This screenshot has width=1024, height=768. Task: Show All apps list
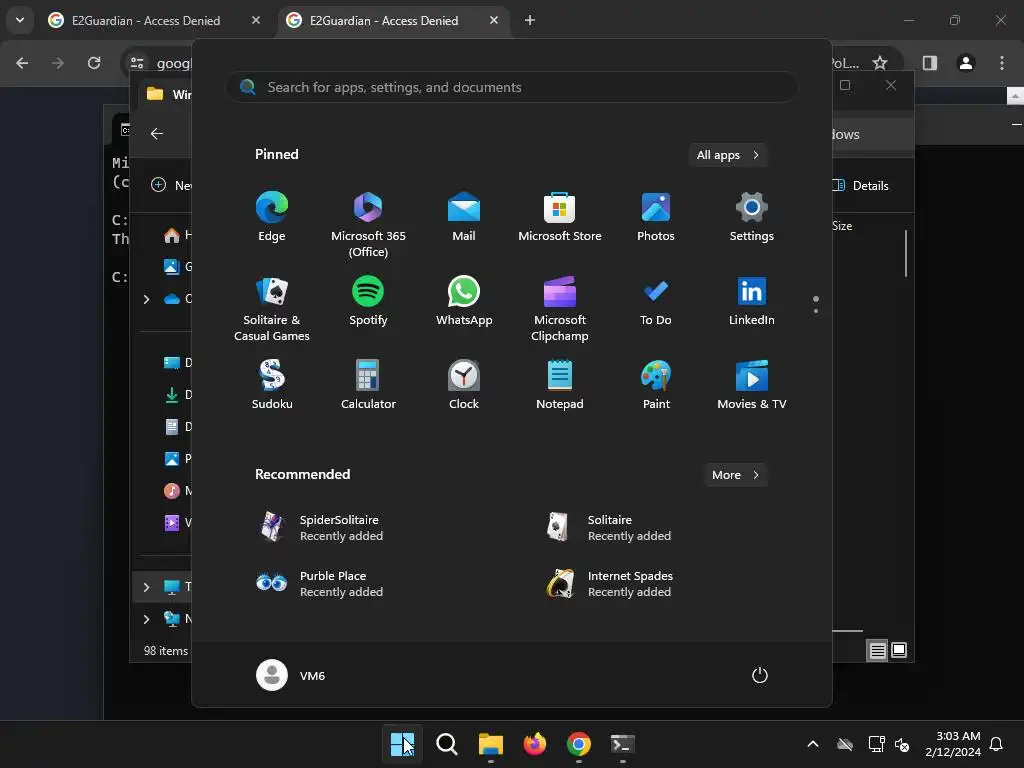(x=728, y=155)
